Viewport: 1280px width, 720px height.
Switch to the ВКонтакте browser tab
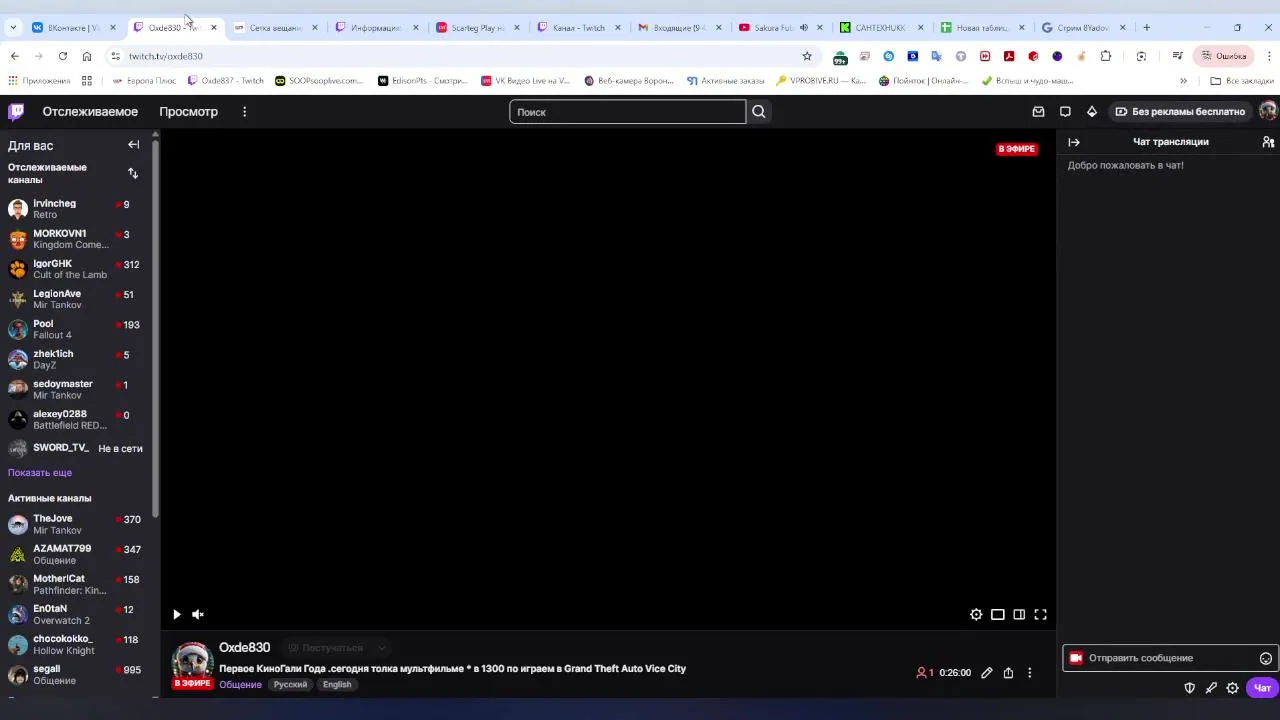(74, 27)
